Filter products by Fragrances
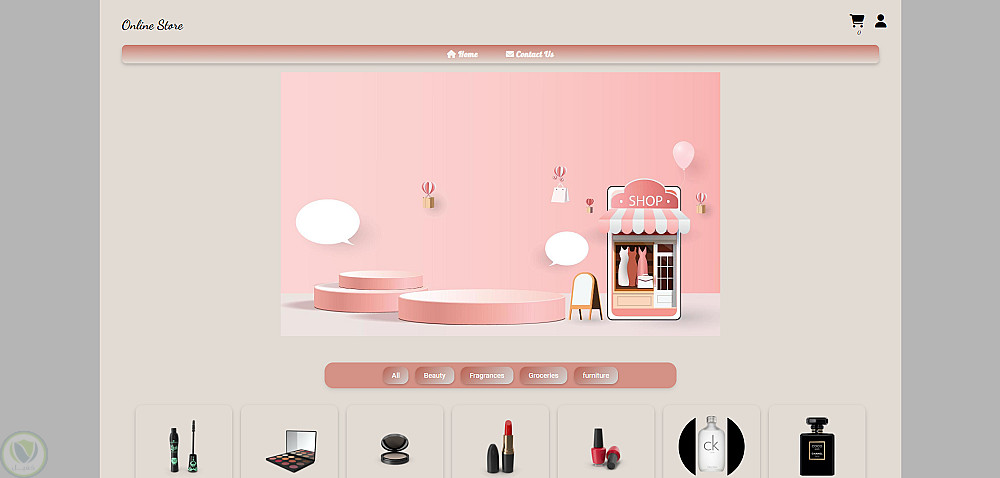This screenshot has width=1000, height=478. click(487, 375)
